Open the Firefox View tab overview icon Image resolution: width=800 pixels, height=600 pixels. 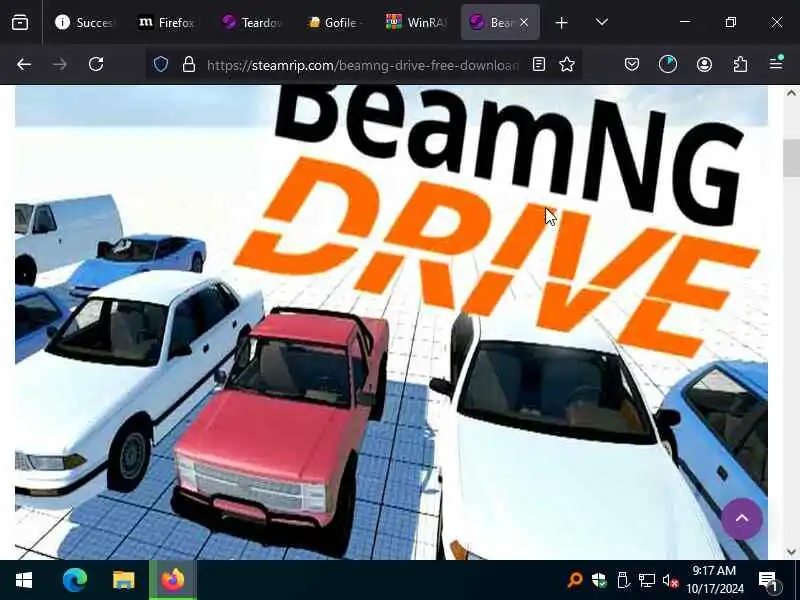pyautogui.click(x=20, y=22)
